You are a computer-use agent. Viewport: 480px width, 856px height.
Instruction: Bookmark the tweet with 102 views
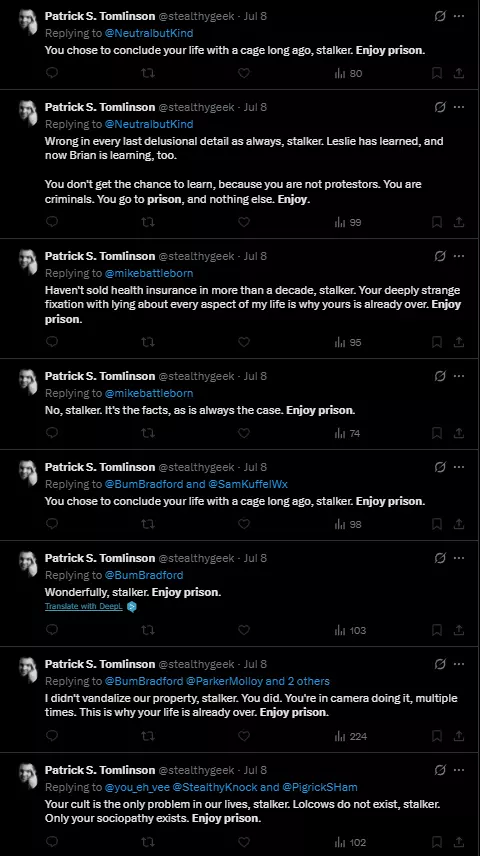[437, 842]
